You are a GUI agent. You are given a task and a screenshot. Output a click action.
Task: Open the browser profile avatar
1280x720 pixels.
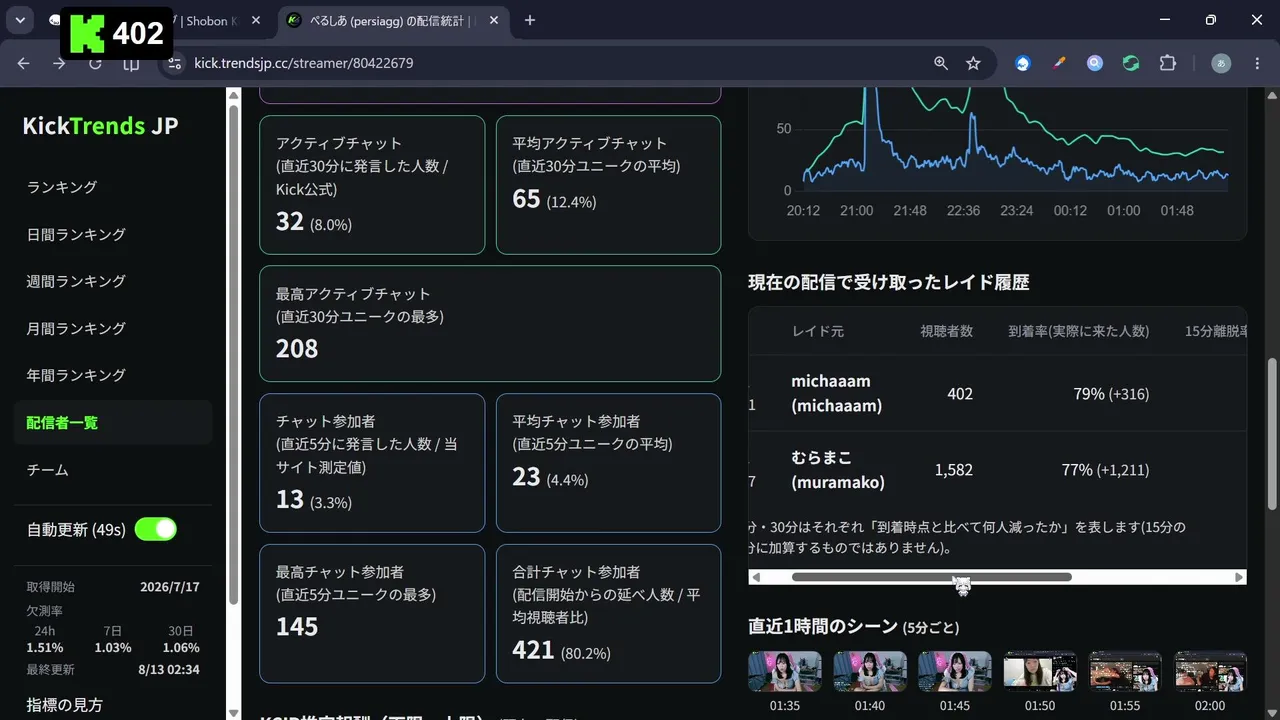point(1221,63)
